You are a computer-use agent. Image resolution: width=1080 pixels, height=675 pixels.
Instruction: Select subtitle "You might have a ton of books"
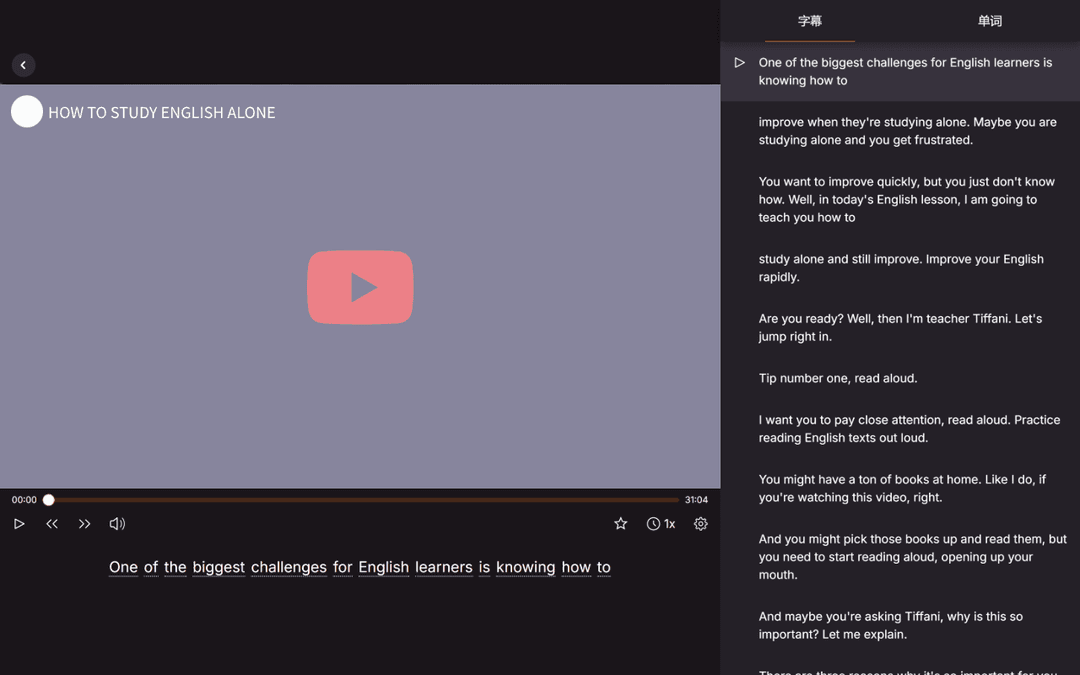tap(902, 488)
